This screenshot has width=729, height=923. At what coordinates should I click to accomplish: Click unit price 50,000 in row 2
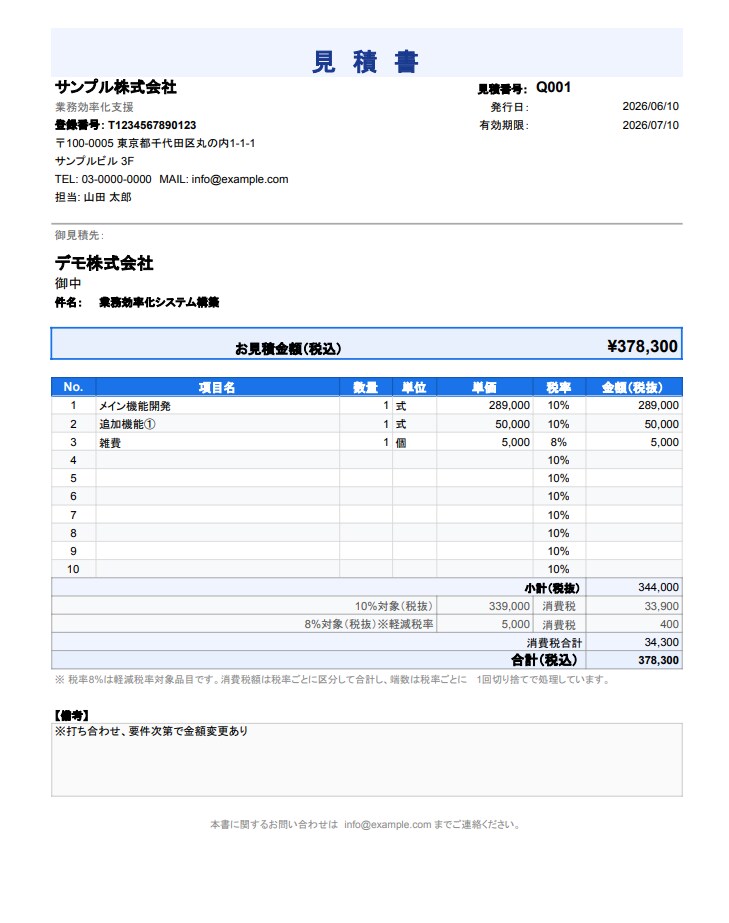(512, 424)
